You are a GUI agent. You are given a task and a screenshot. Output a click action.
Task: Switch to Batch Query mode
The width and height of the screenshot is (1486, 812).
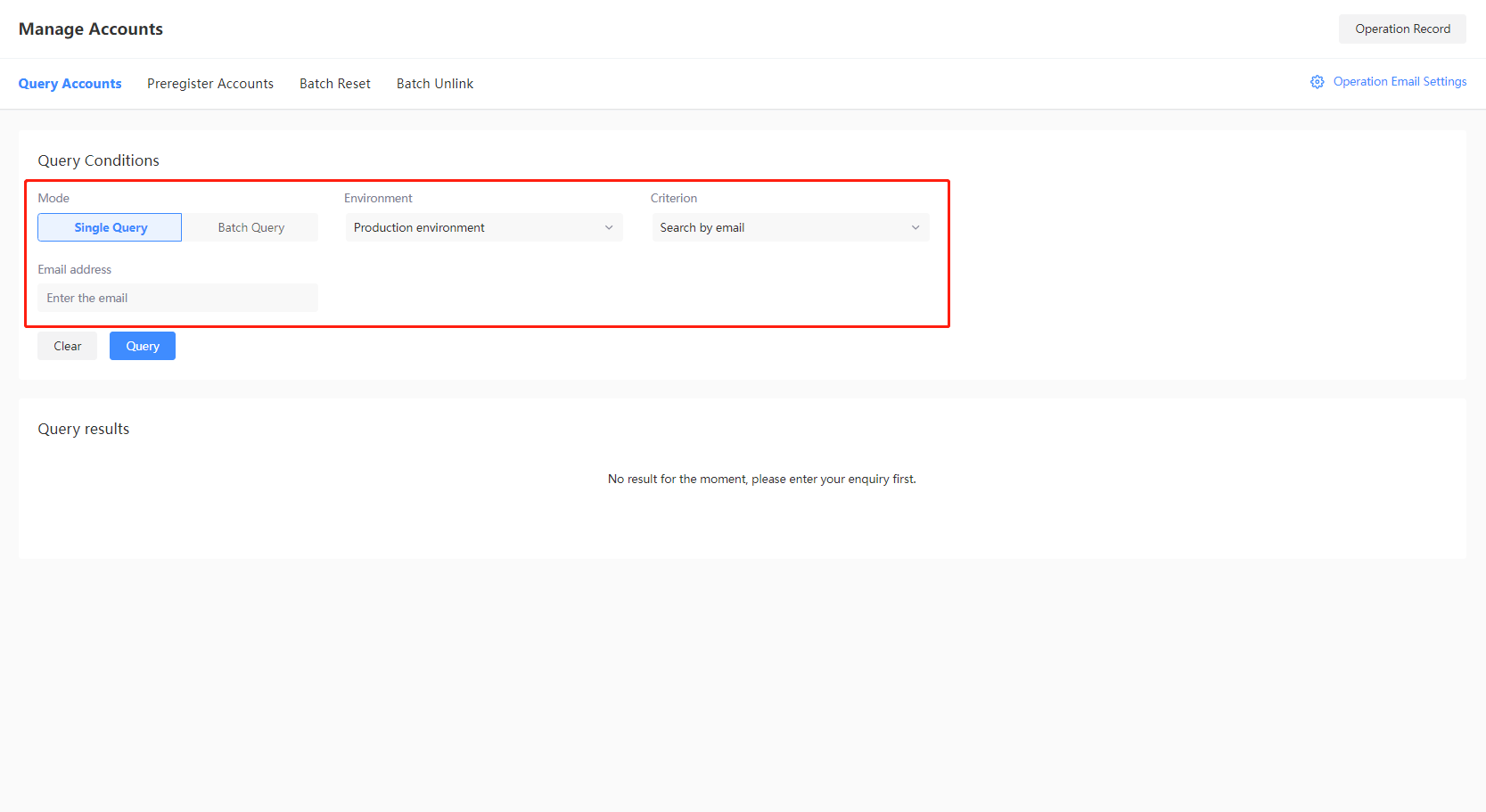pos(250,227)
